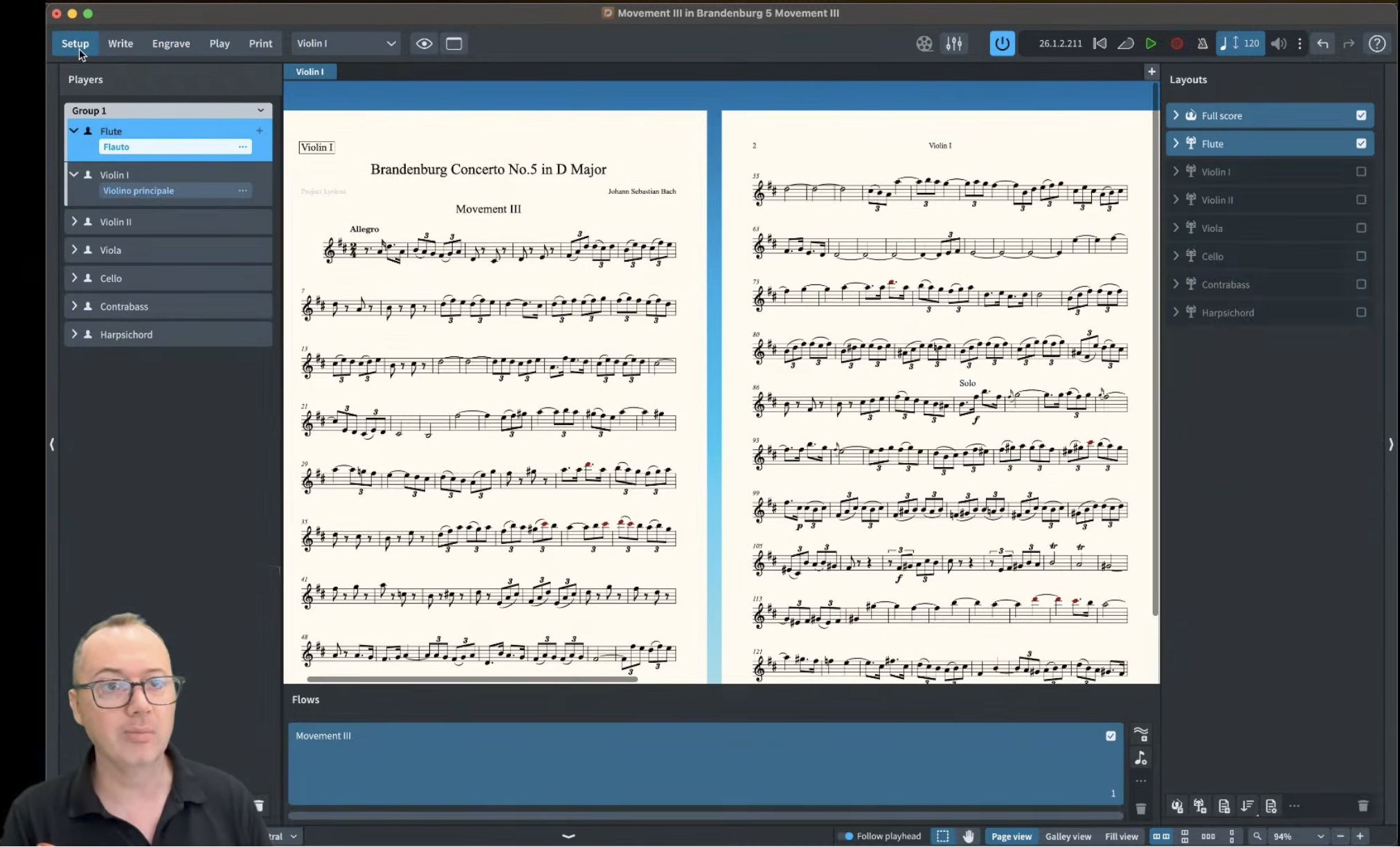This screenshot has width=1400, height=847.
Task: Select the hand tool
Action: [x=968, y=836]
